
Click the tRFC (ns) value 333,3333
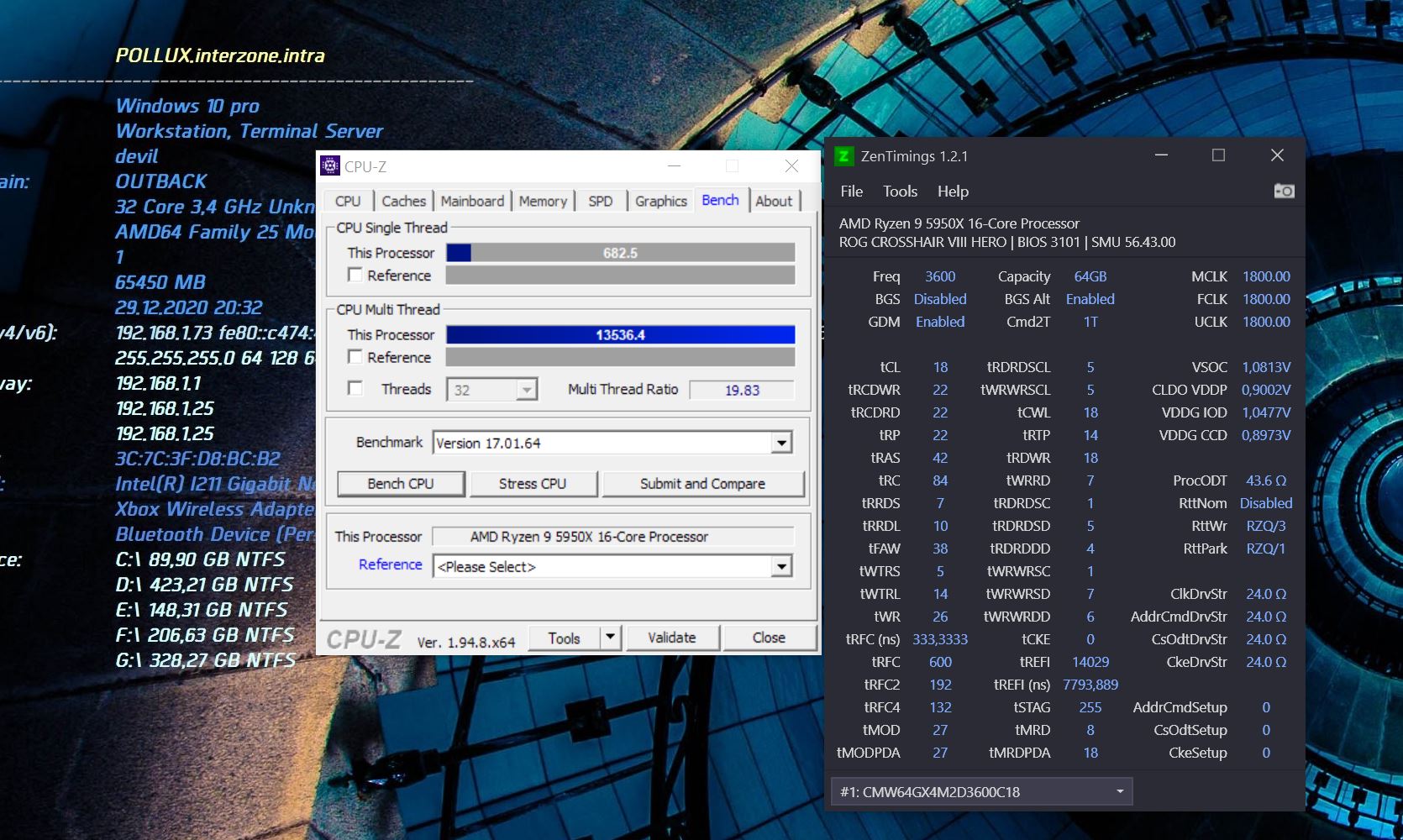(x=940, y=639)
